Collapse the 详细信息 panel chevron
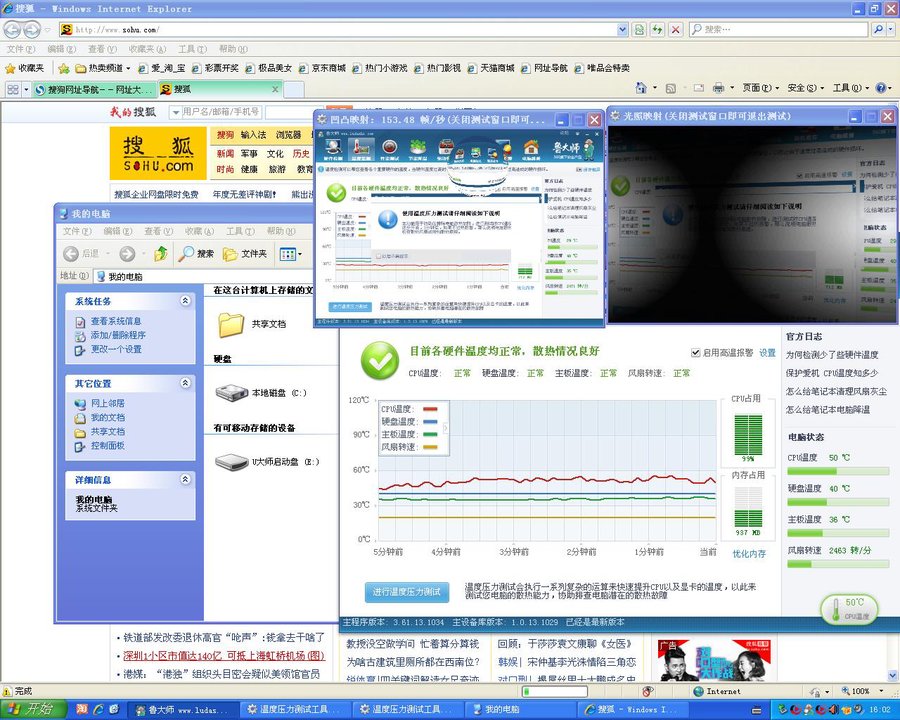 185,480
